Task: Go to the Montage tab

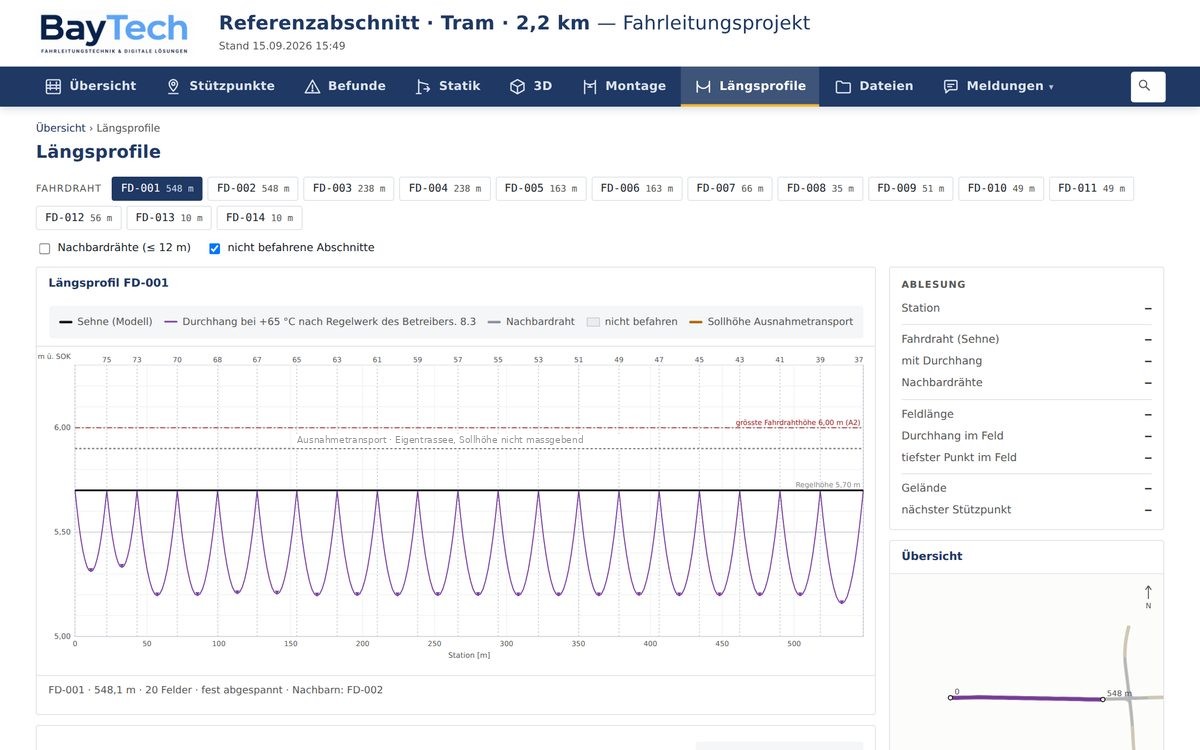Action: [624, 86]
